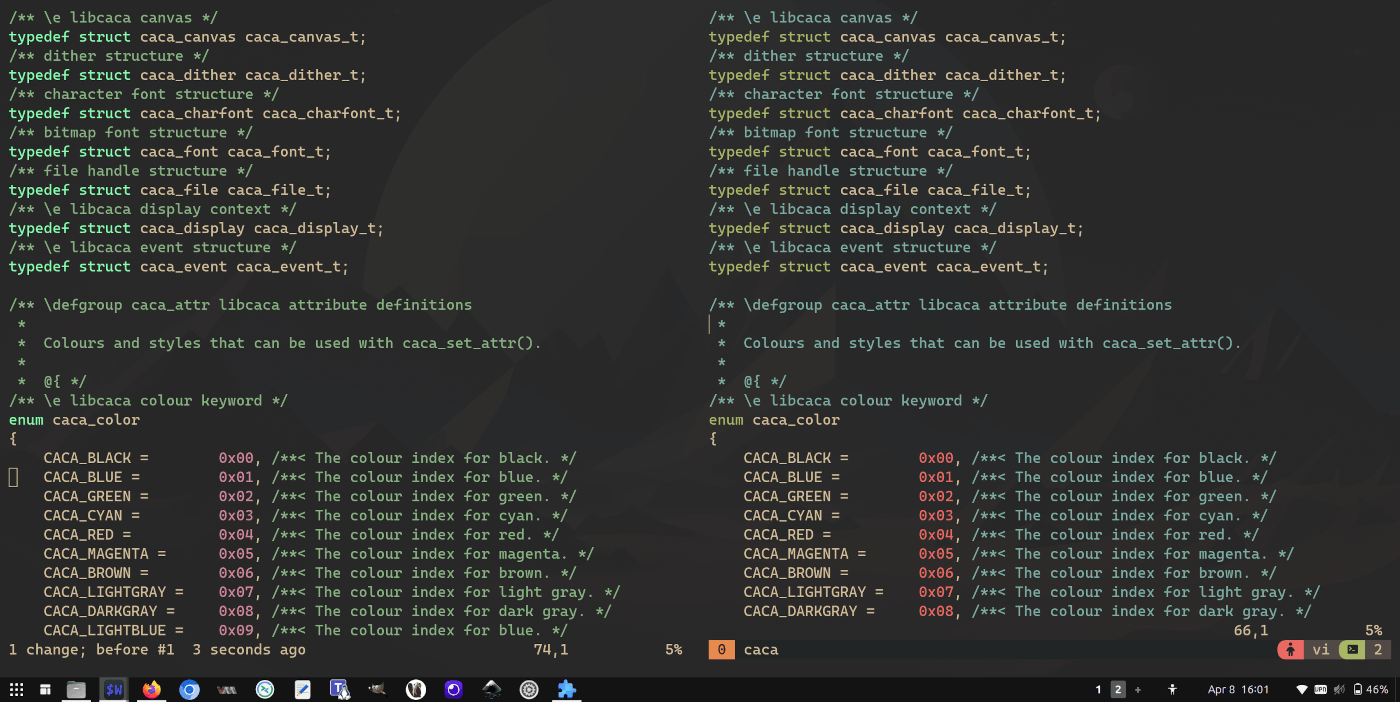The height and width of the screenshot is (702, 1400).
Task: Unmute the crossed-out speaker tray icon
Action: tap(1338, 689)
